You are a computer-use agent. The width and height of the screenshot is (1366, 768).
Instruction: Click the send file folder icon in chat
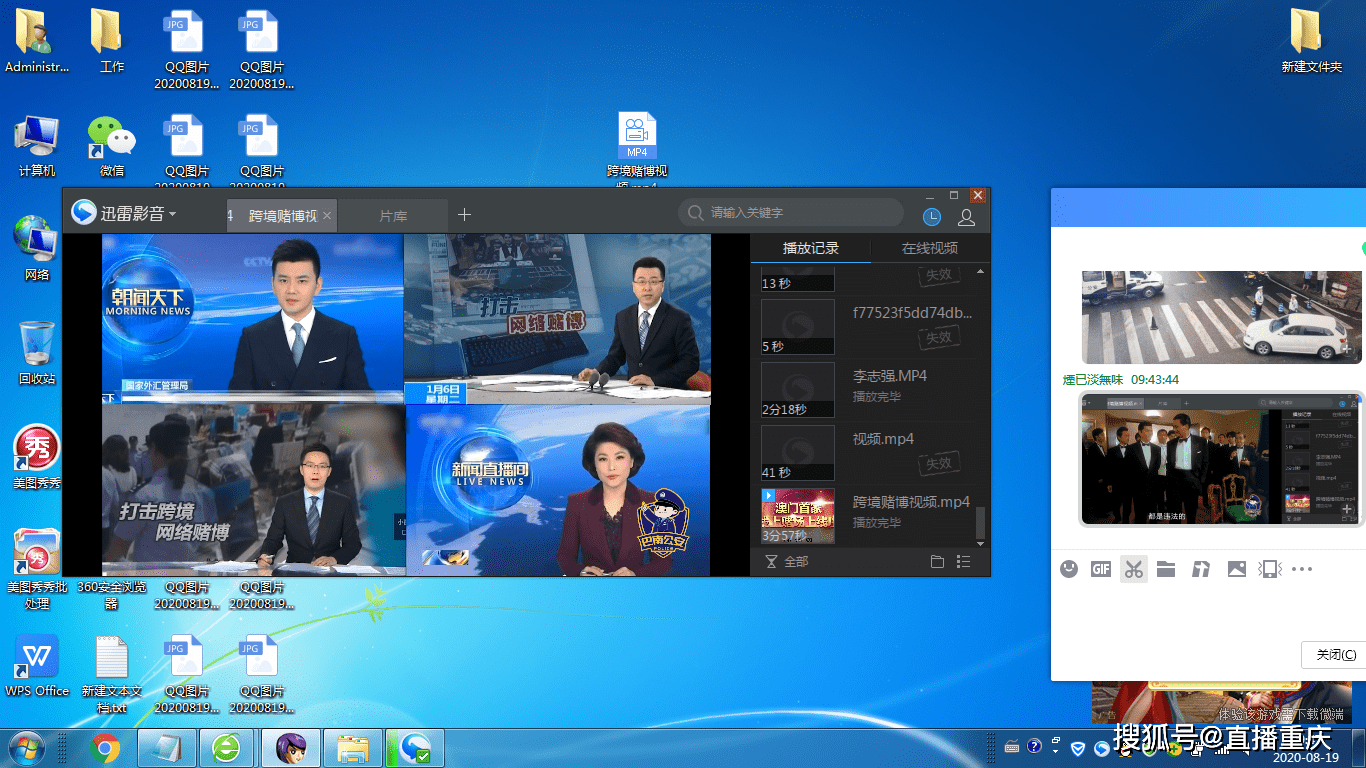pos(1166,569)
